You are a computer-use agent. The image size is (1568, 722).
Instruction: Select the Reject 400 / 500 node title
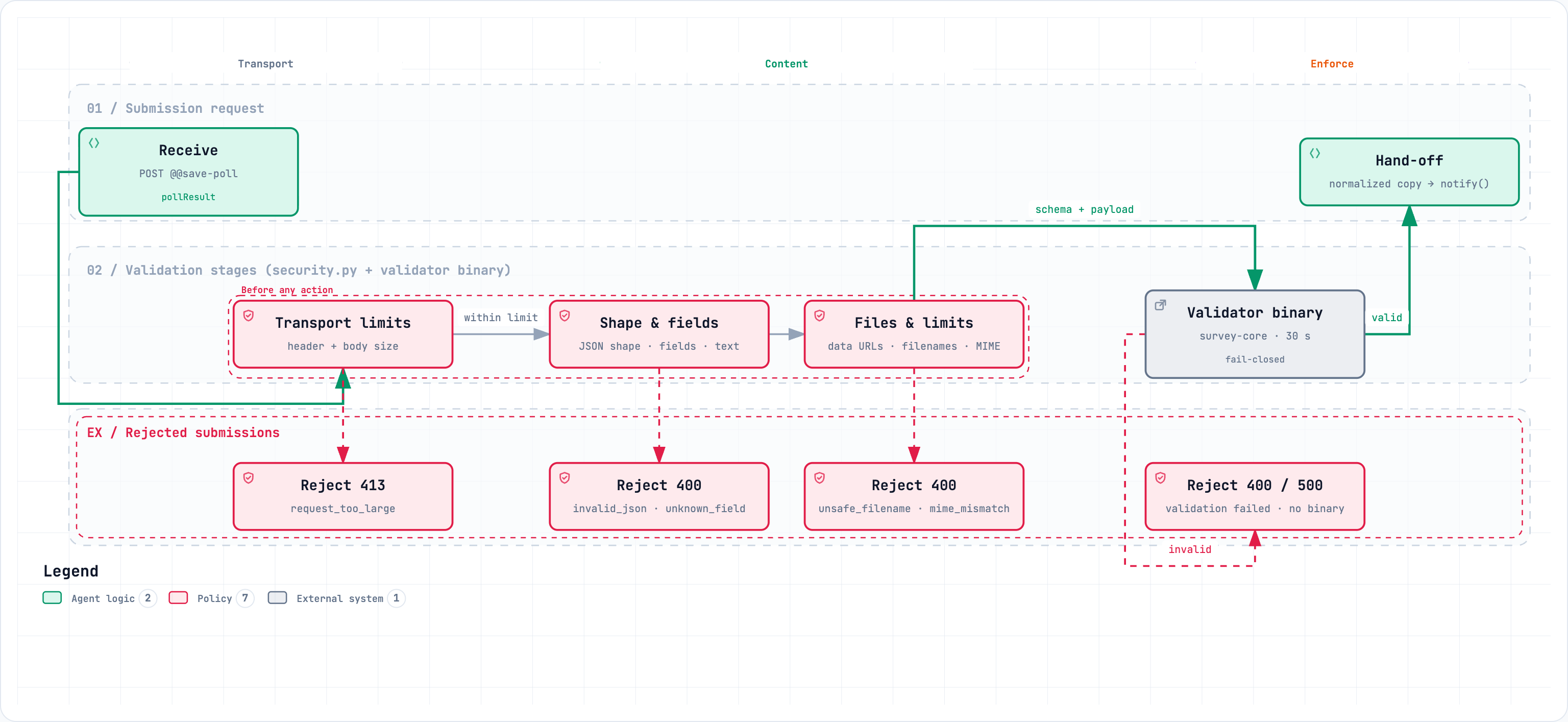click(1255, 485)
